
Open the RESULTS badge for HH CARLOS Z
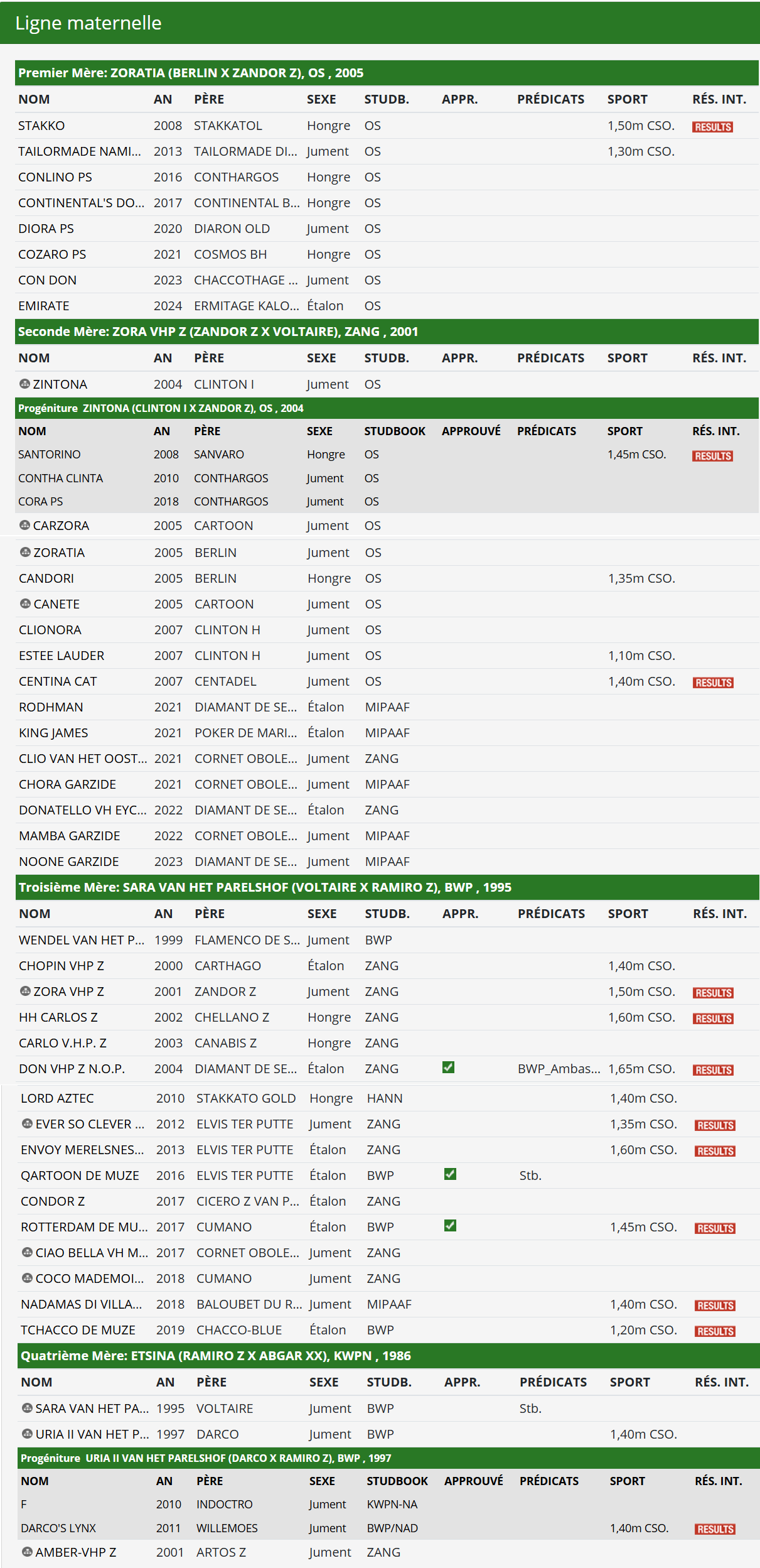[x=713, y=1019]
